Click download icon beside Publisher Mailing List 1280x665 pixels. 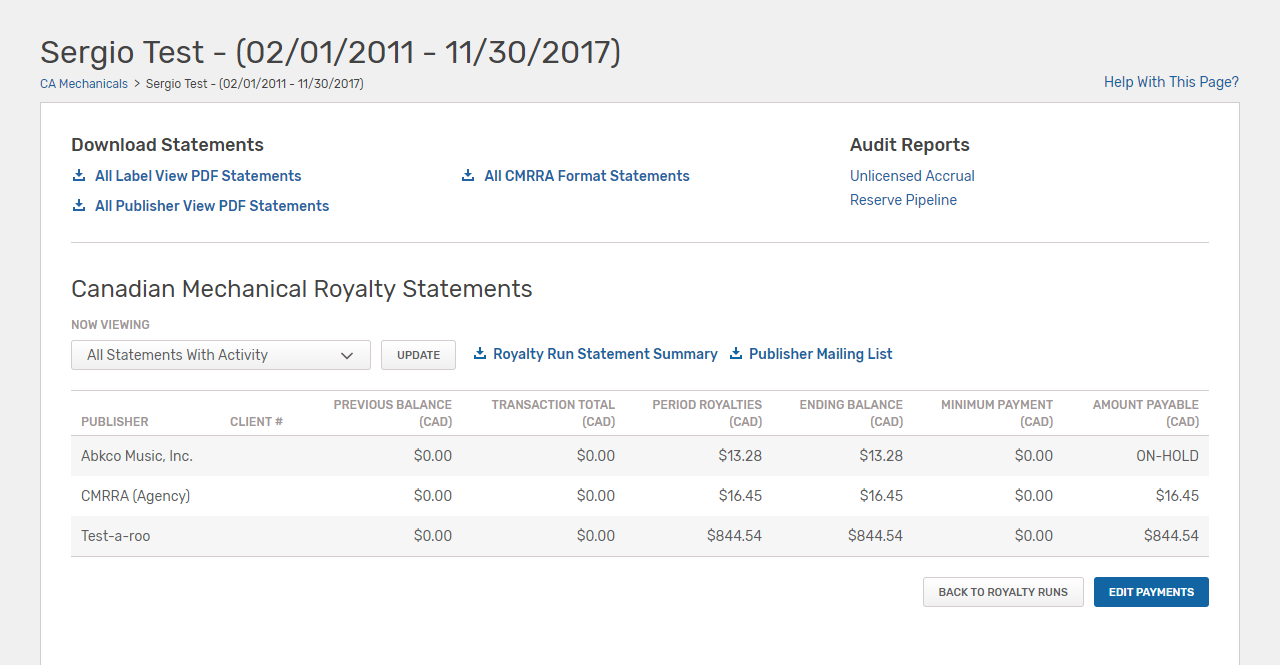point(736,354)
